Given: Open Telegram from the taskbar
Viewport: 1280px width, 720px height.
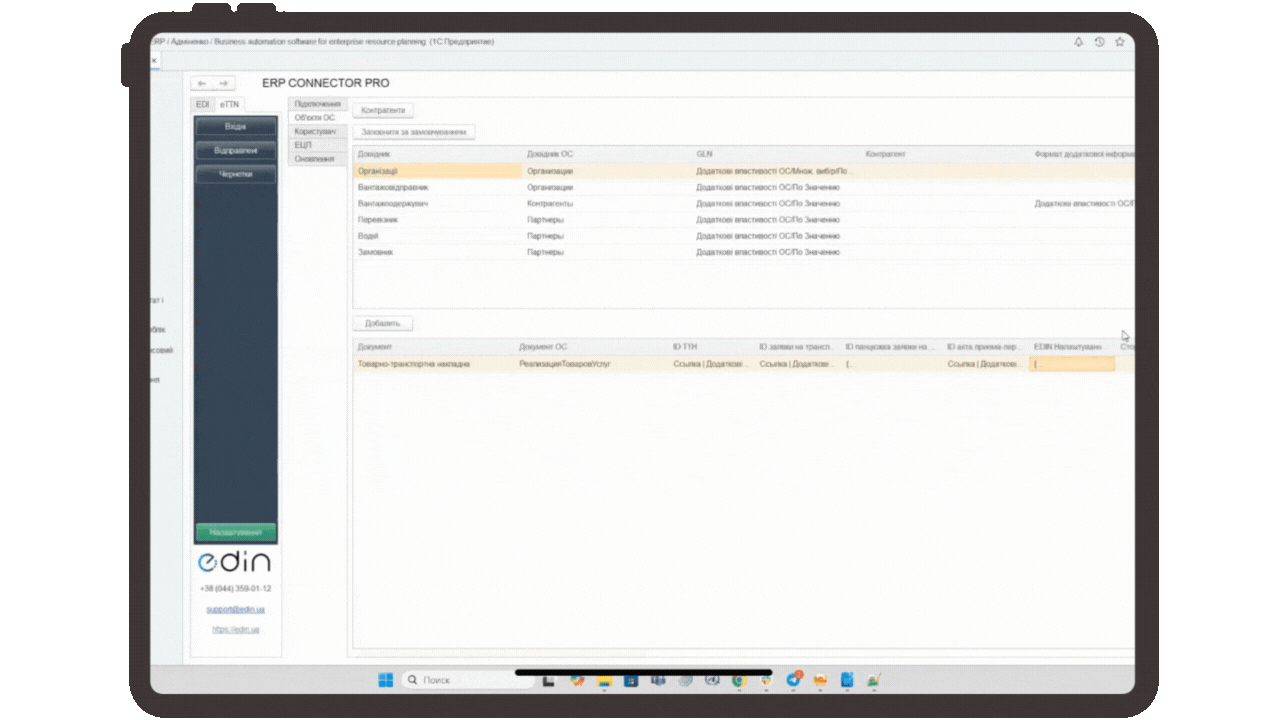Looking at the screenshot, I should coord(793,680).
